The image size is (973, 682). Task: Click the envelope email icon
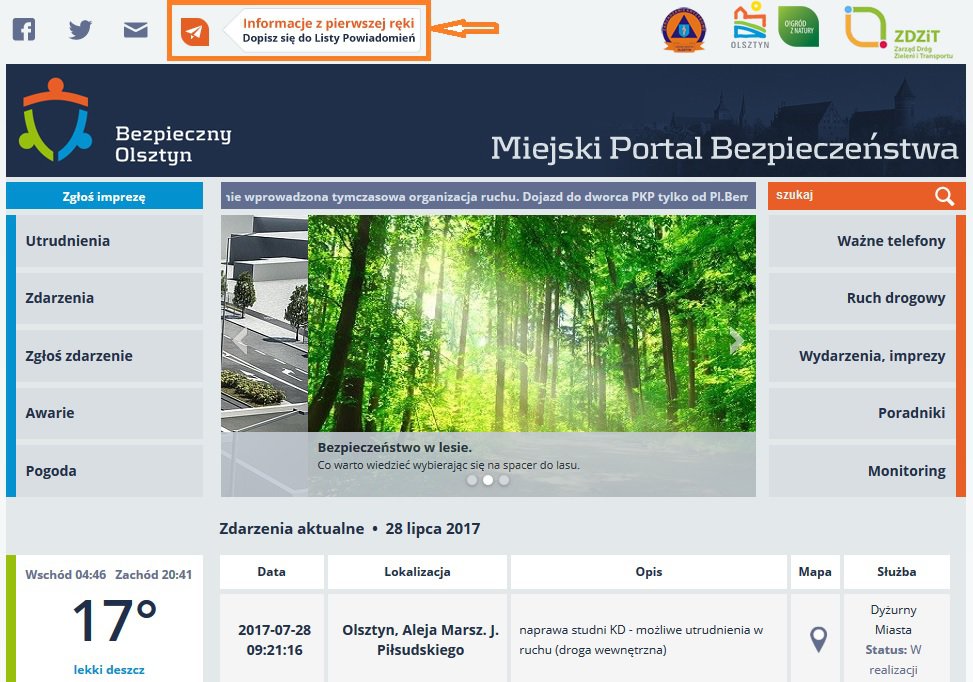pos(135,30)
